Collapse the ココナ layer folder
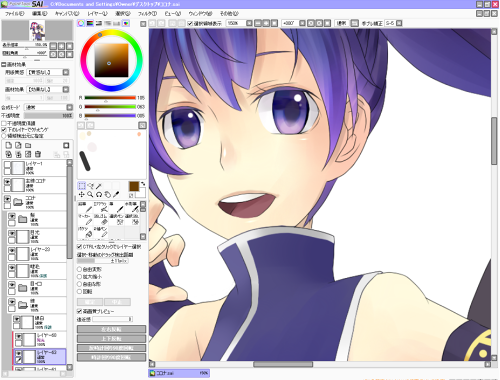The width and height of the screenshot is (500, 380). point(18,202)
